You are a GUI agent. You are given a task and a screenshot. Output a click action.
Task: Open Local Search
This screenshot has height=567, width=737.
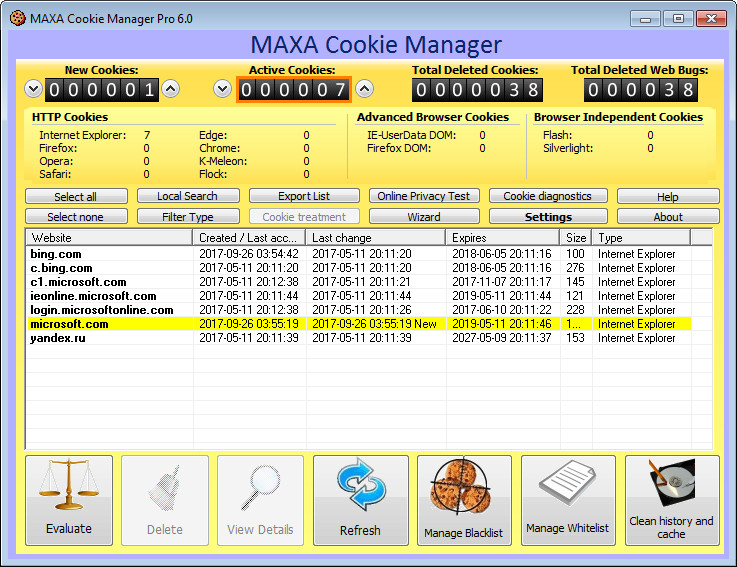(188, 196)
